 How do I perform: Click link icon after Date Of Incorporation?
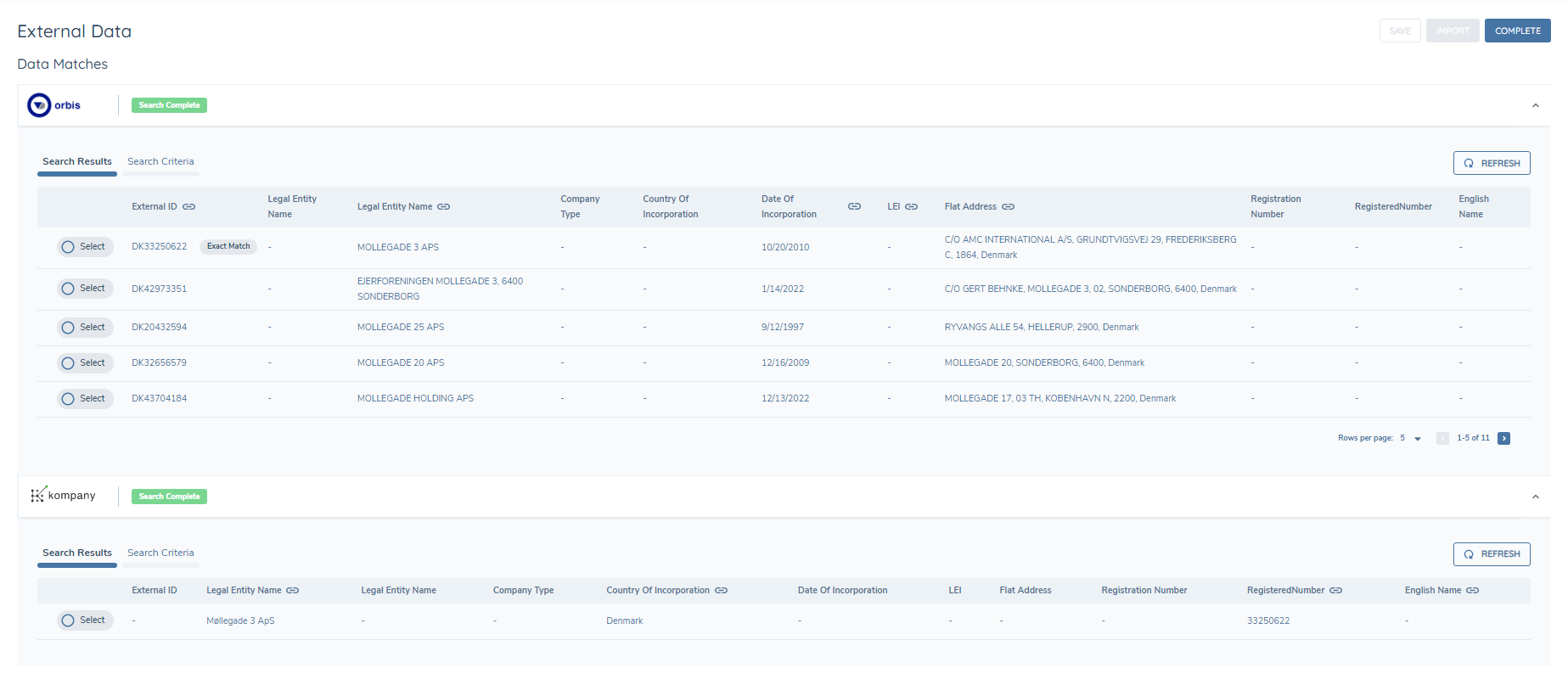tap(855, 207)
